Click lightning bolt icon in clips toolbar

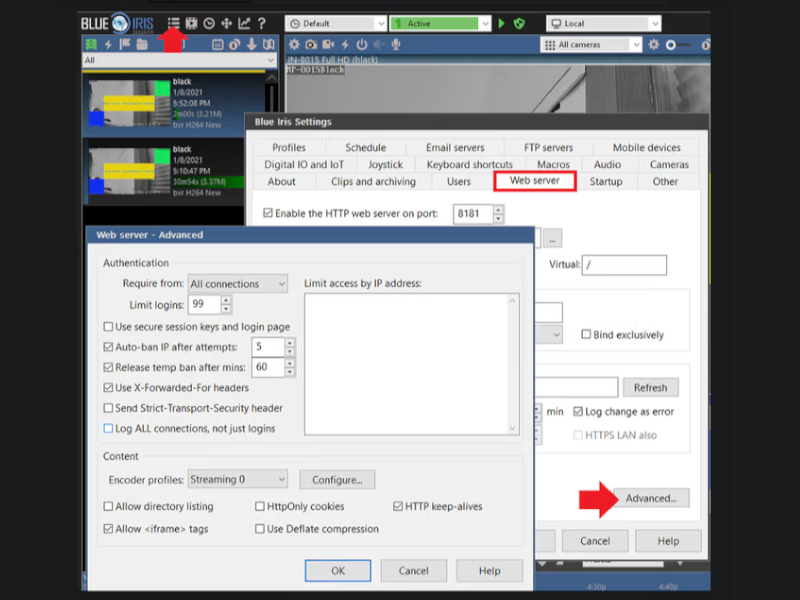click(x=108, y=44)
